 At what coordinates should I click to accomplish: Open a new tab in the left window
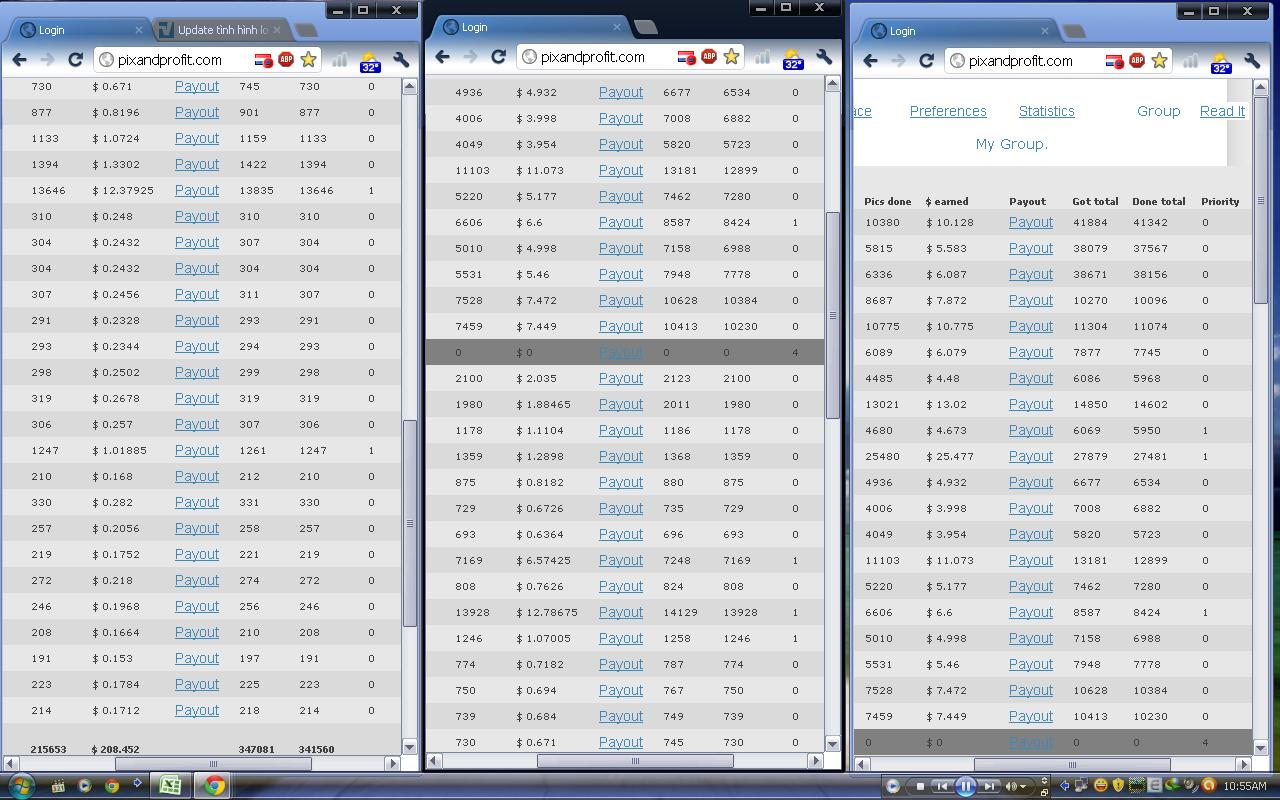click(307, 31)
